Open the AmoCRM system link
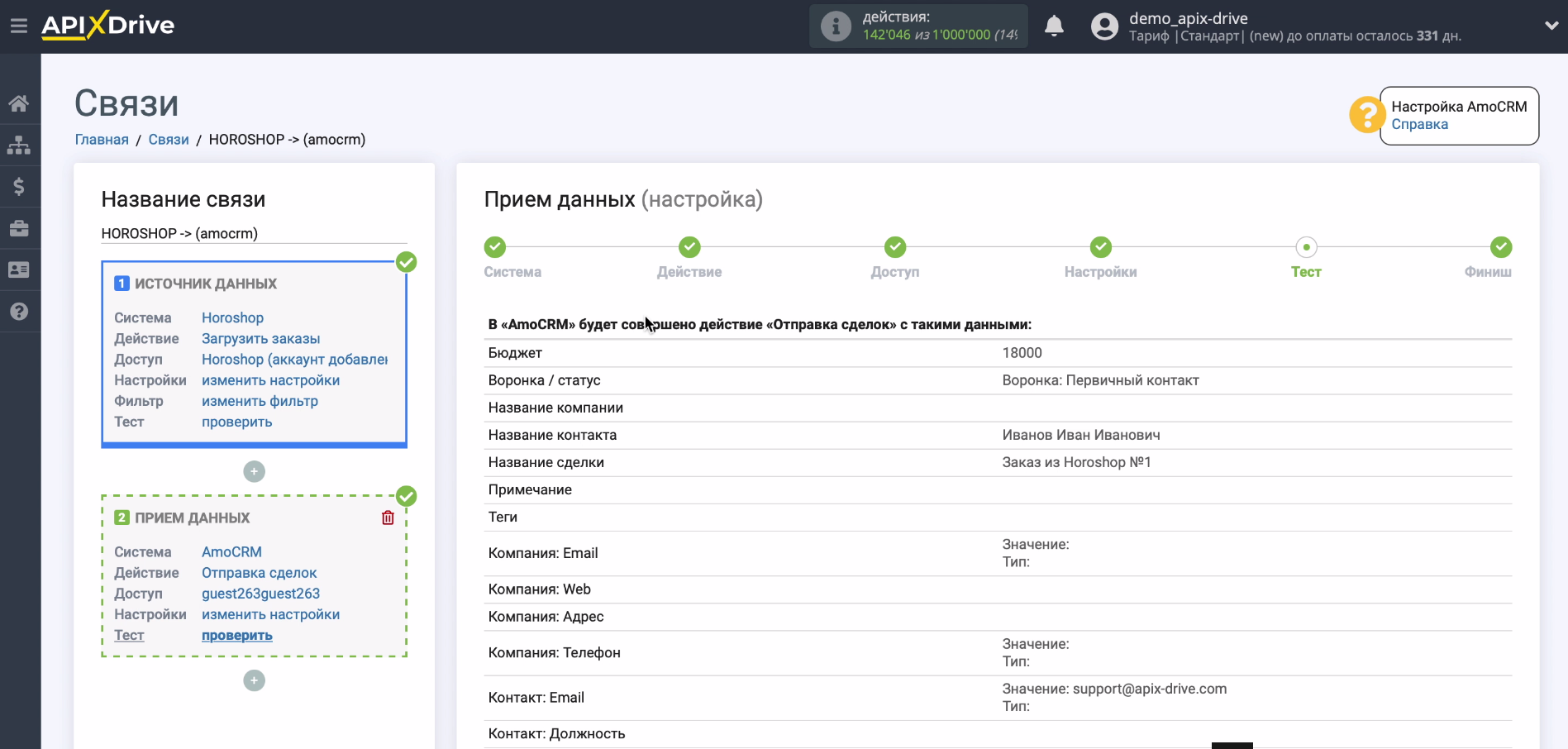Image resolution: width=1568 pixels, height=749 pixels. click(231, 551)
